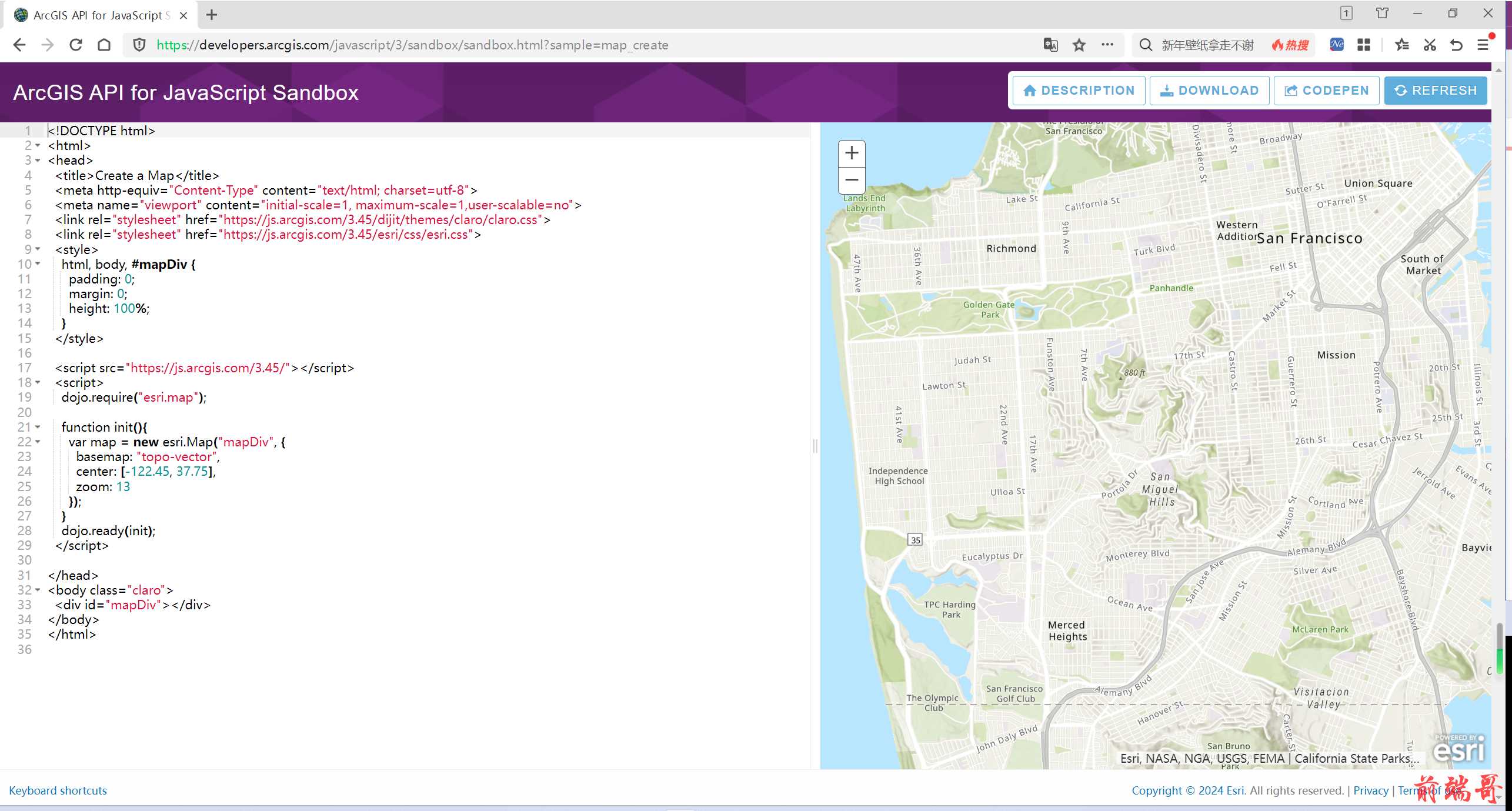
Task: Click the dojo.ready(init) line
Action: click(x=109, y=530)
